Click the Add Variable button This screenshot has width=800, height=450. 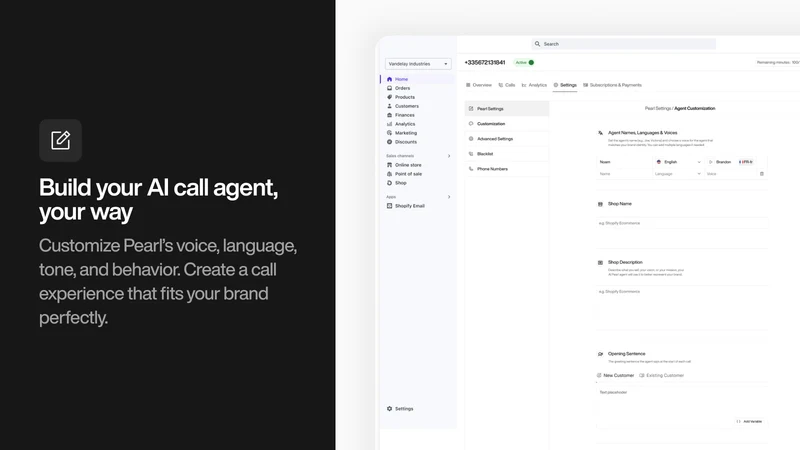749,421
